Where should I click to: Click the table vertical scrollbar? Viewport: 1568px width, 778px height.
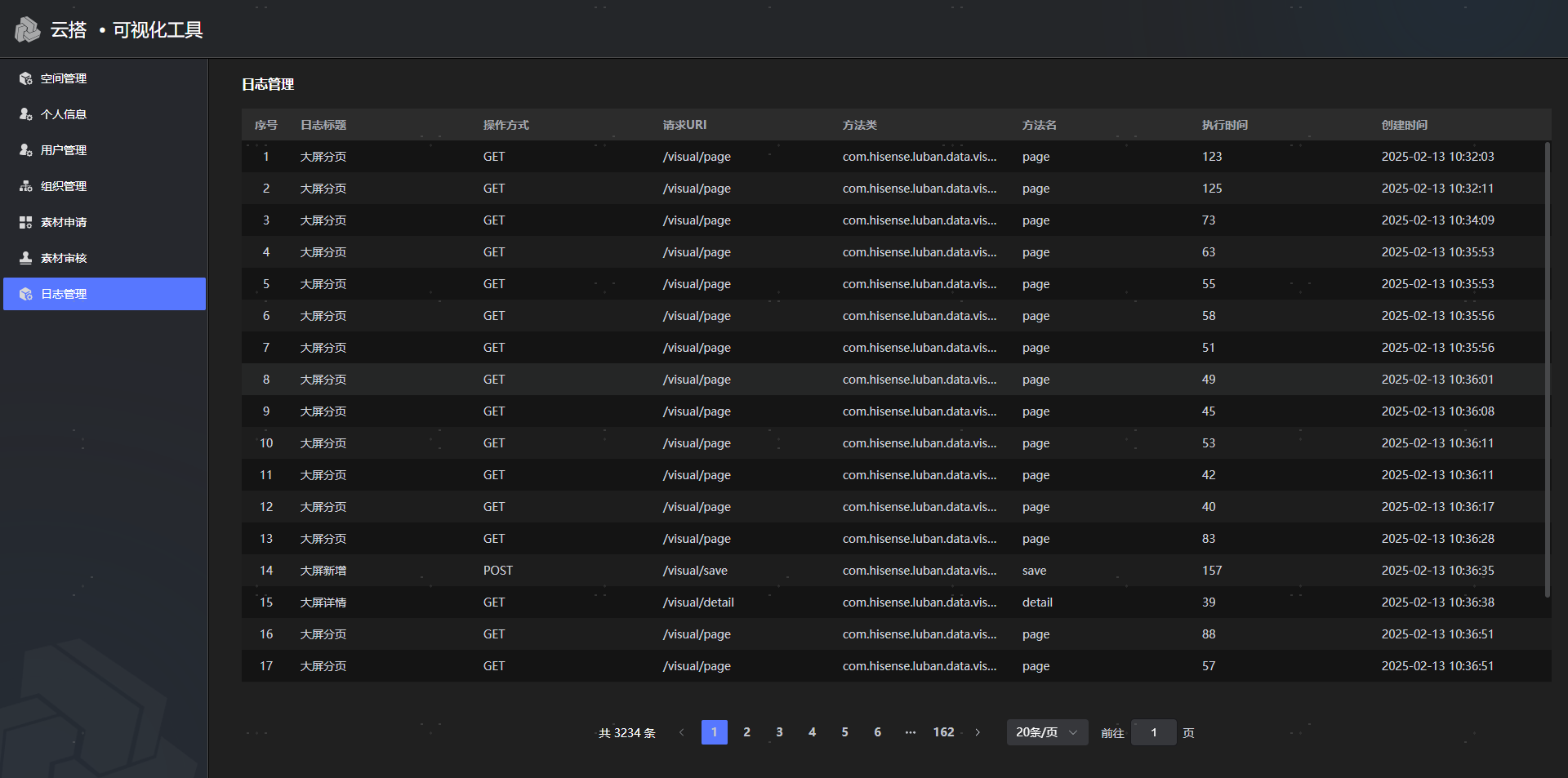pyautogui.click(x=1547, y=369)
